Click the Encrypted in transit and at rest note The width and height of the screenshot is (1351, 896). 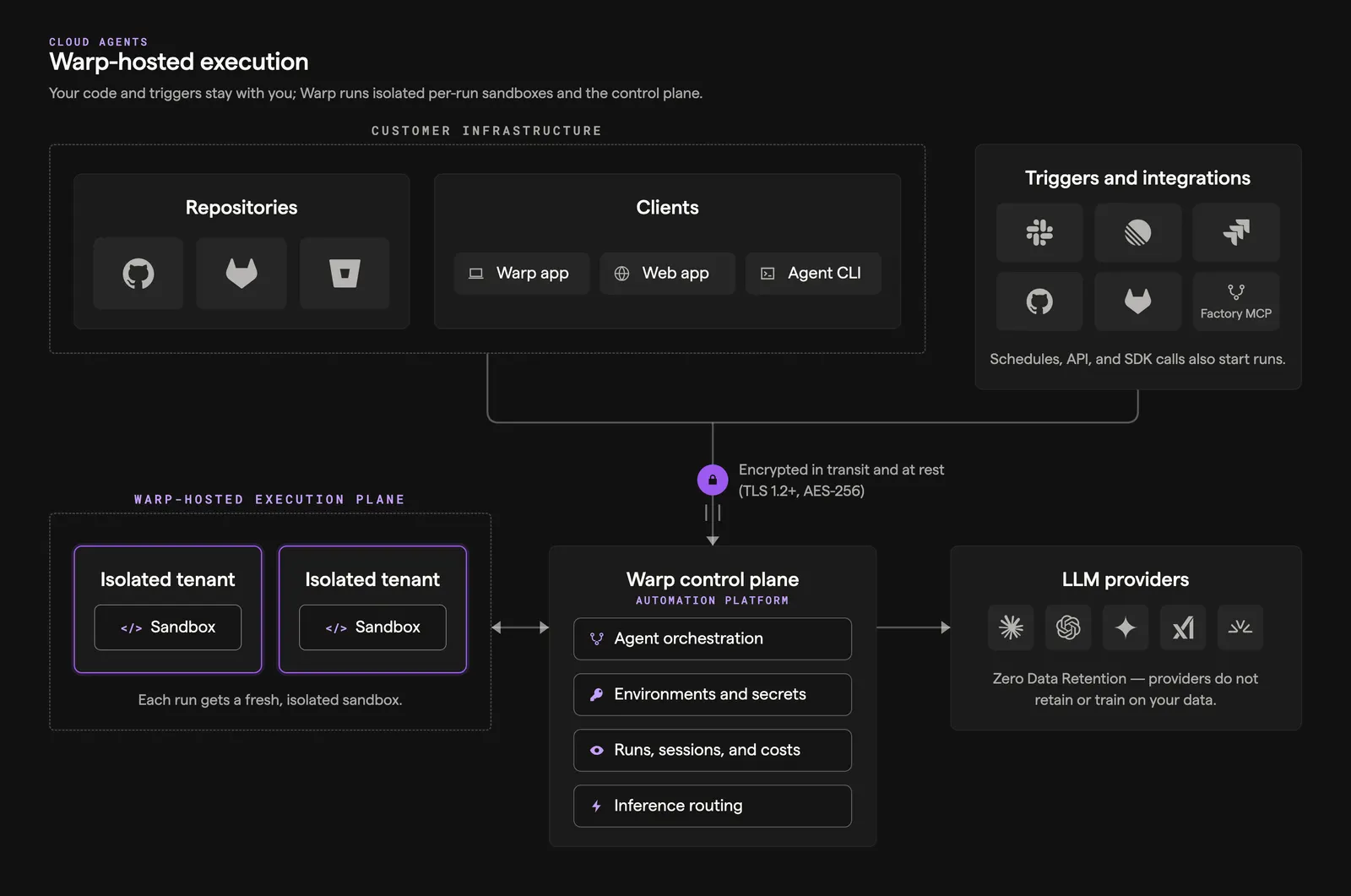coord(841,480)
